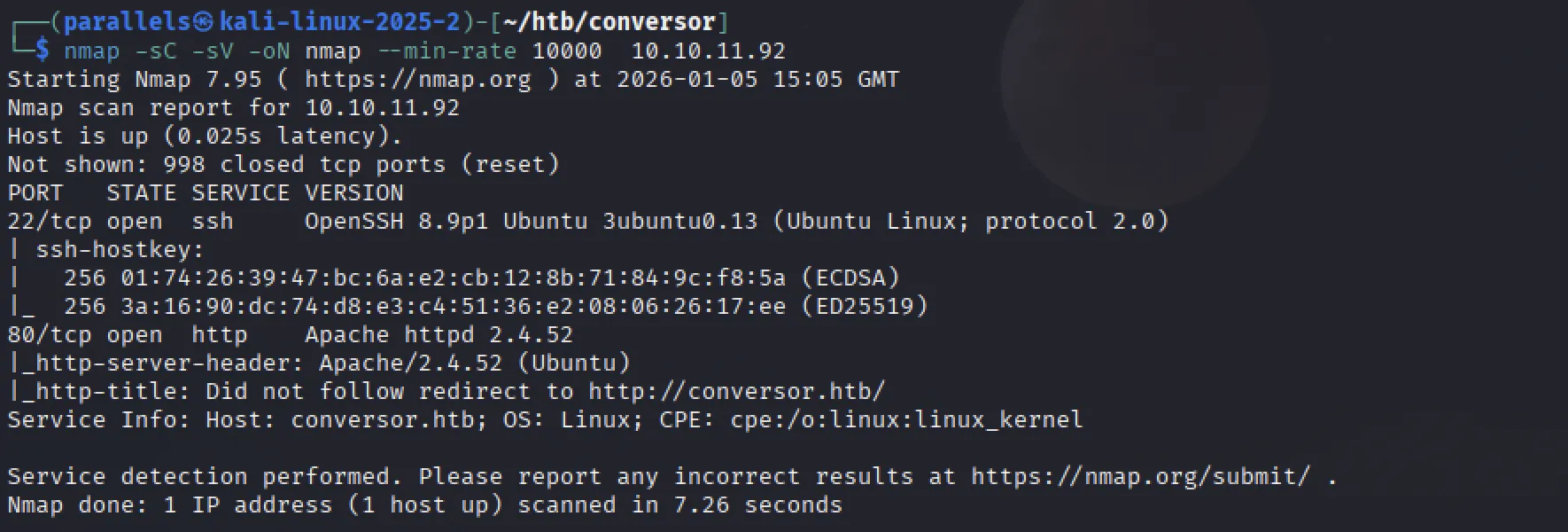
Task: Click the dollar sign prompt symbol
Action: point(43,51)
